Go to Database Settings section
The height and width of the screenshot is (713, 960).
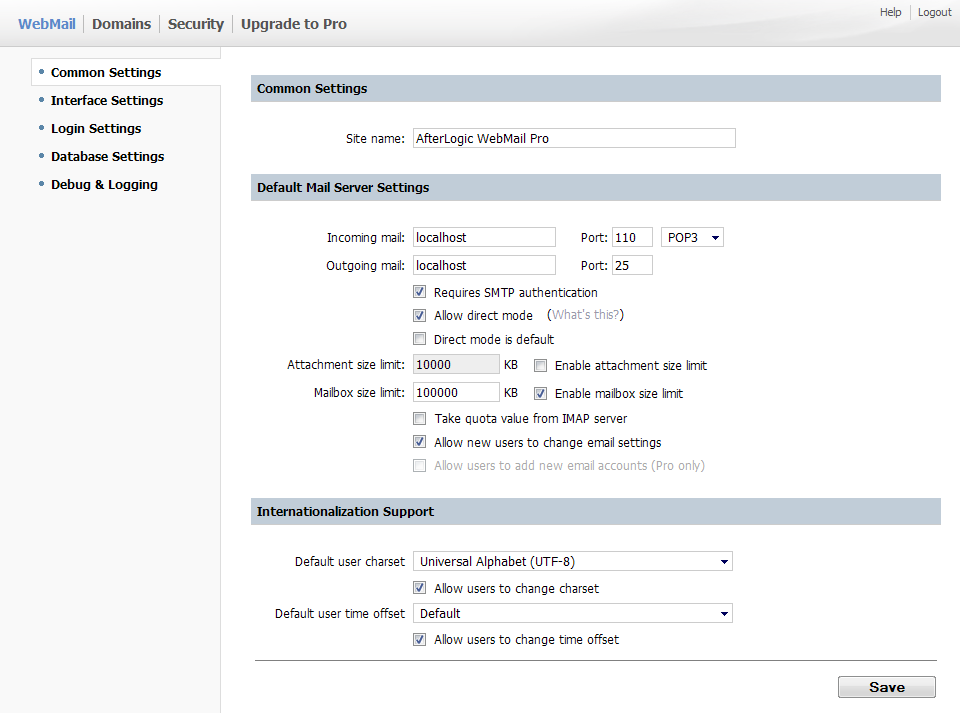[x=107, y=157]
